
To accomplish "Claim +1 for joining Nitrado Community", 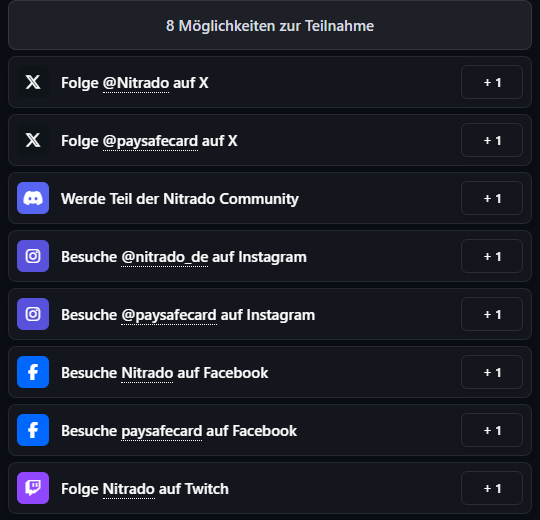I will [492, 198].
